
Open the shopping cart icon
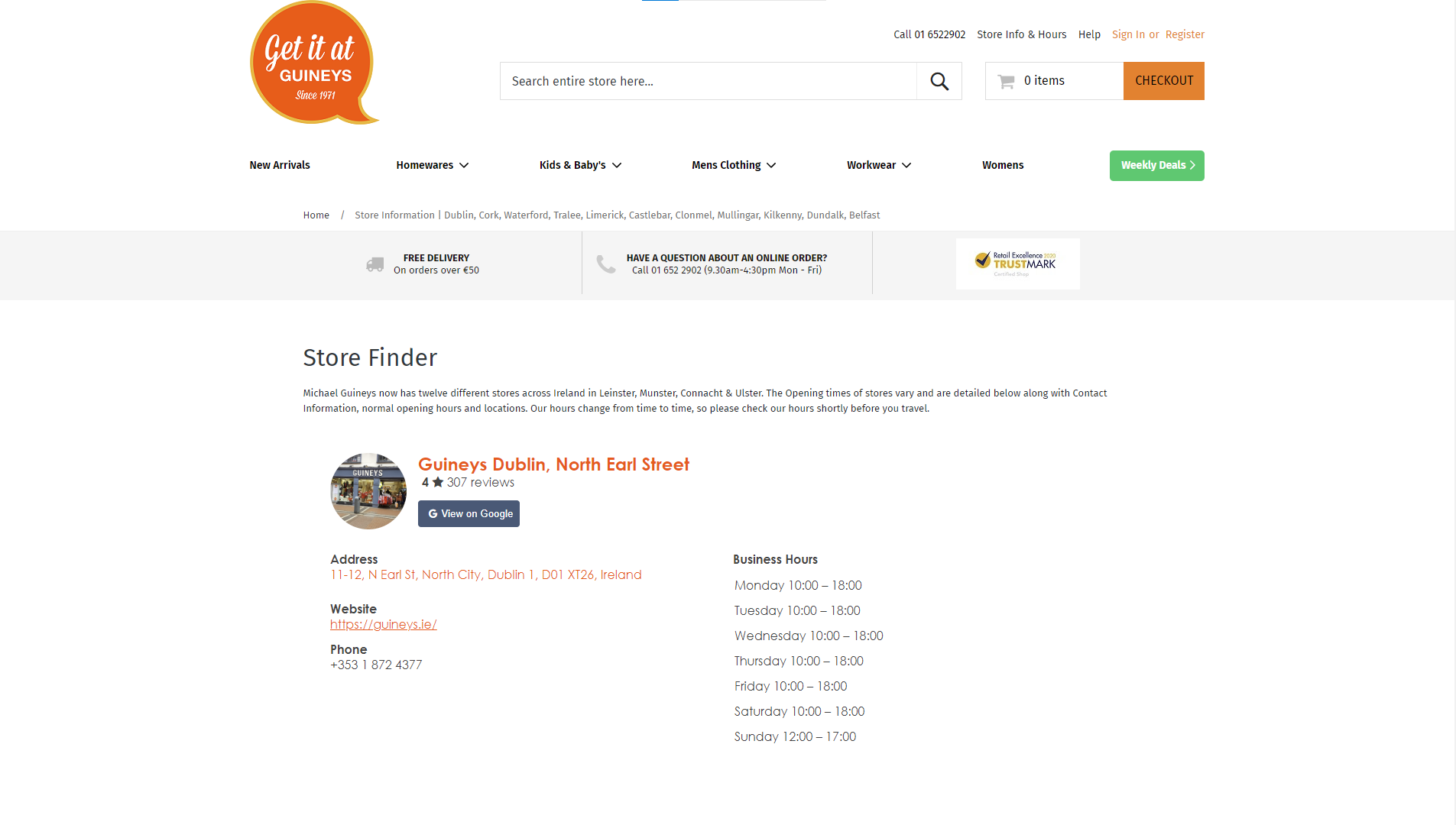point(1007,81)
